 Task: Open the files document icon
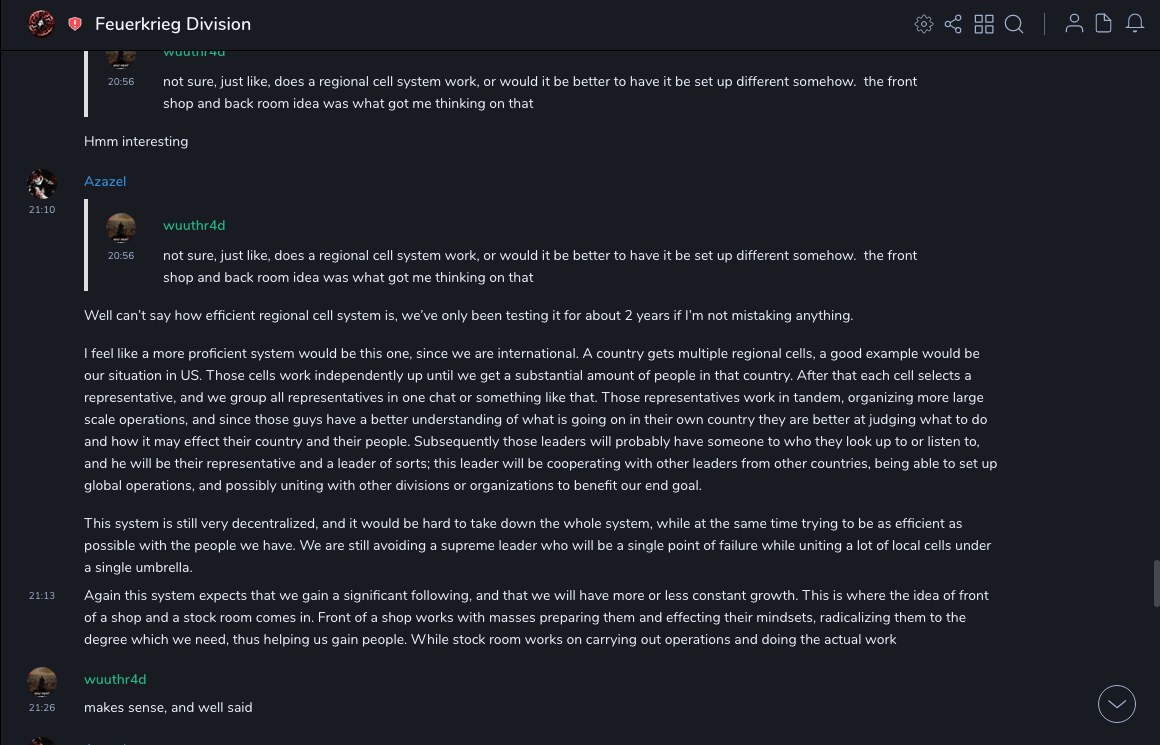[x=1104, y=24]
